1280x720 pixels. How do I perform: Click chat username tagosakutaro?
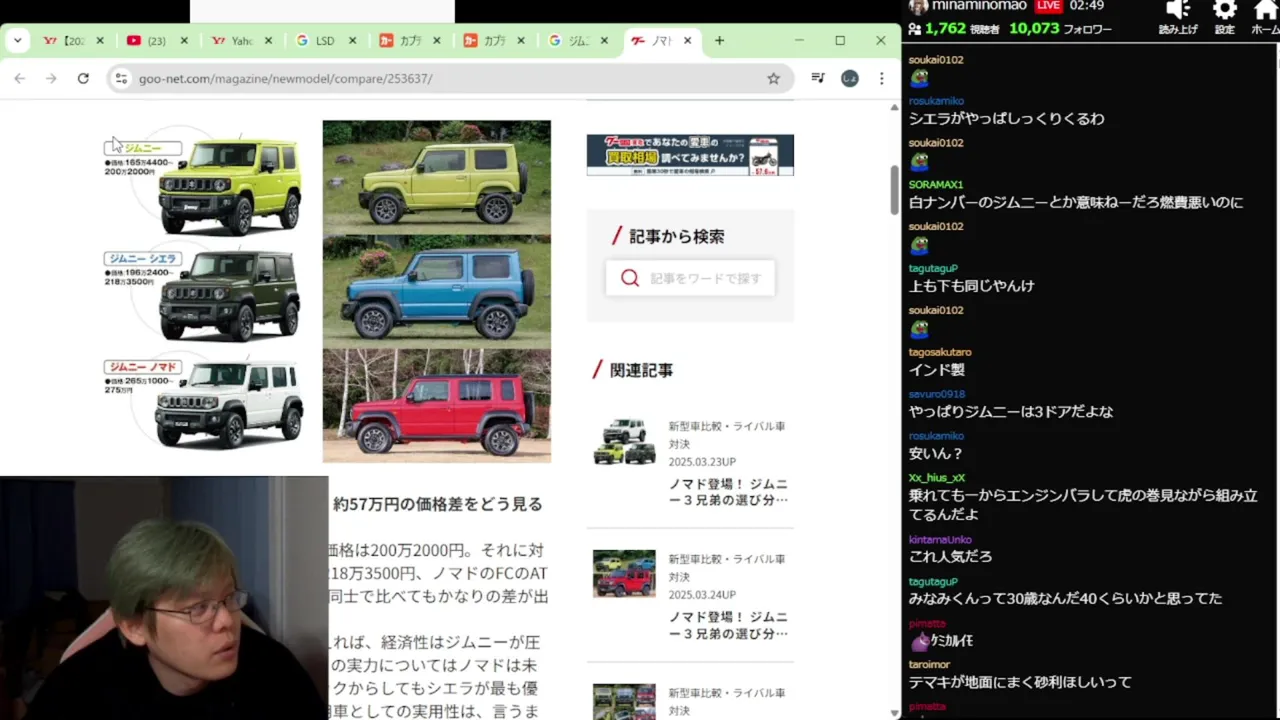coord(940,352)
